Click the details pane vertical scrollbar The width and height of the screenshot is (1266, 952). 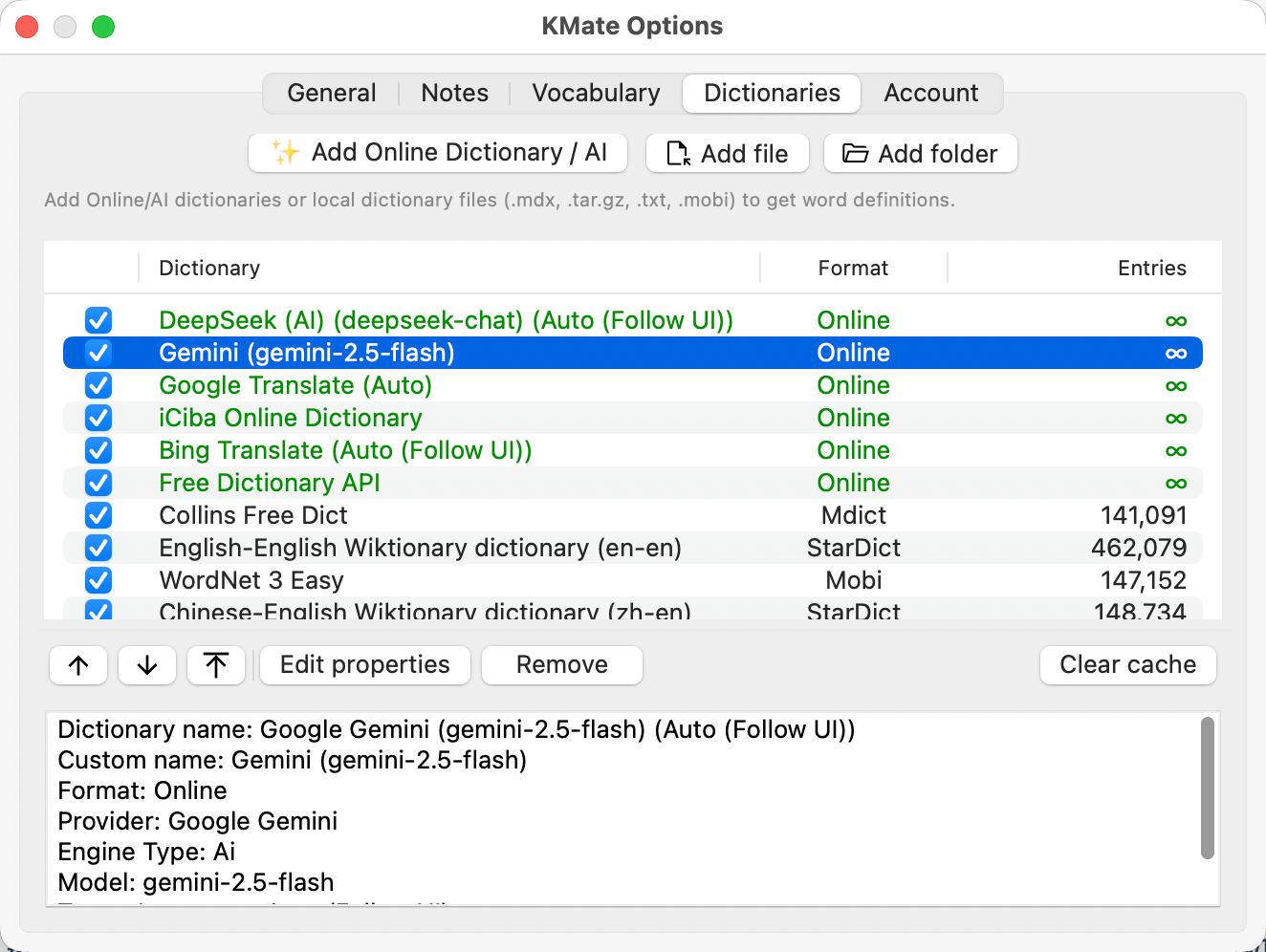pos(1207,789)
